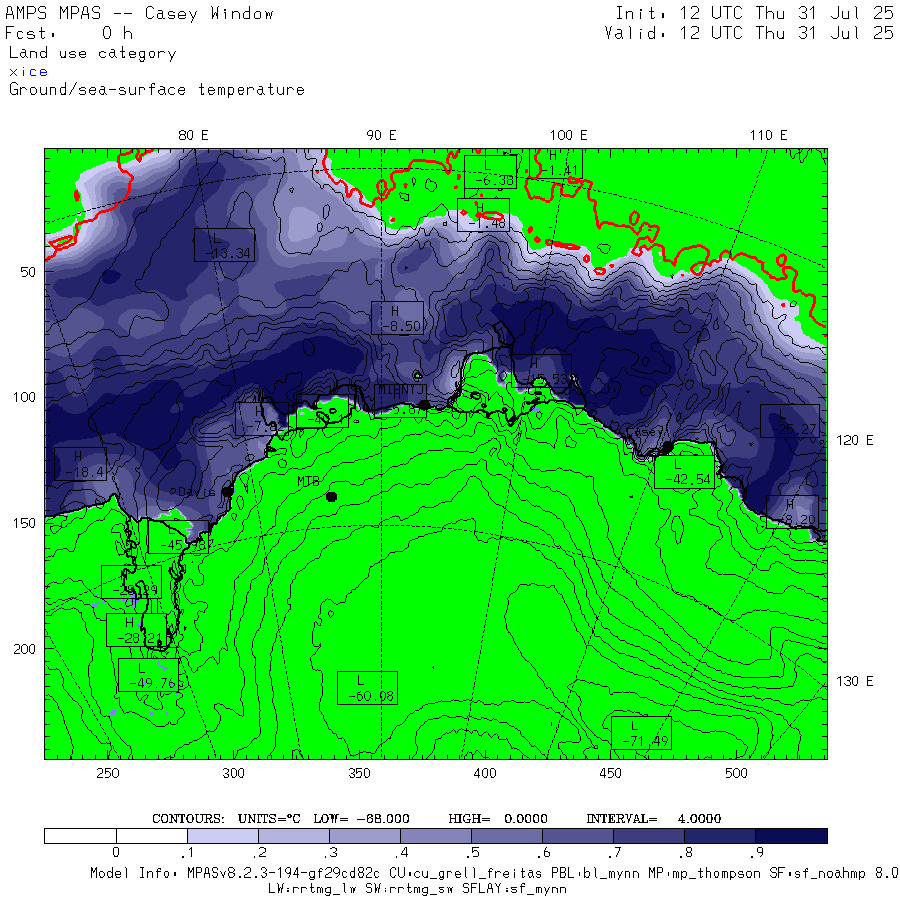900x900 pixels.
Task: Click the 'Fcst: 0 h' forecast label
Action: (x=69, y=33)
